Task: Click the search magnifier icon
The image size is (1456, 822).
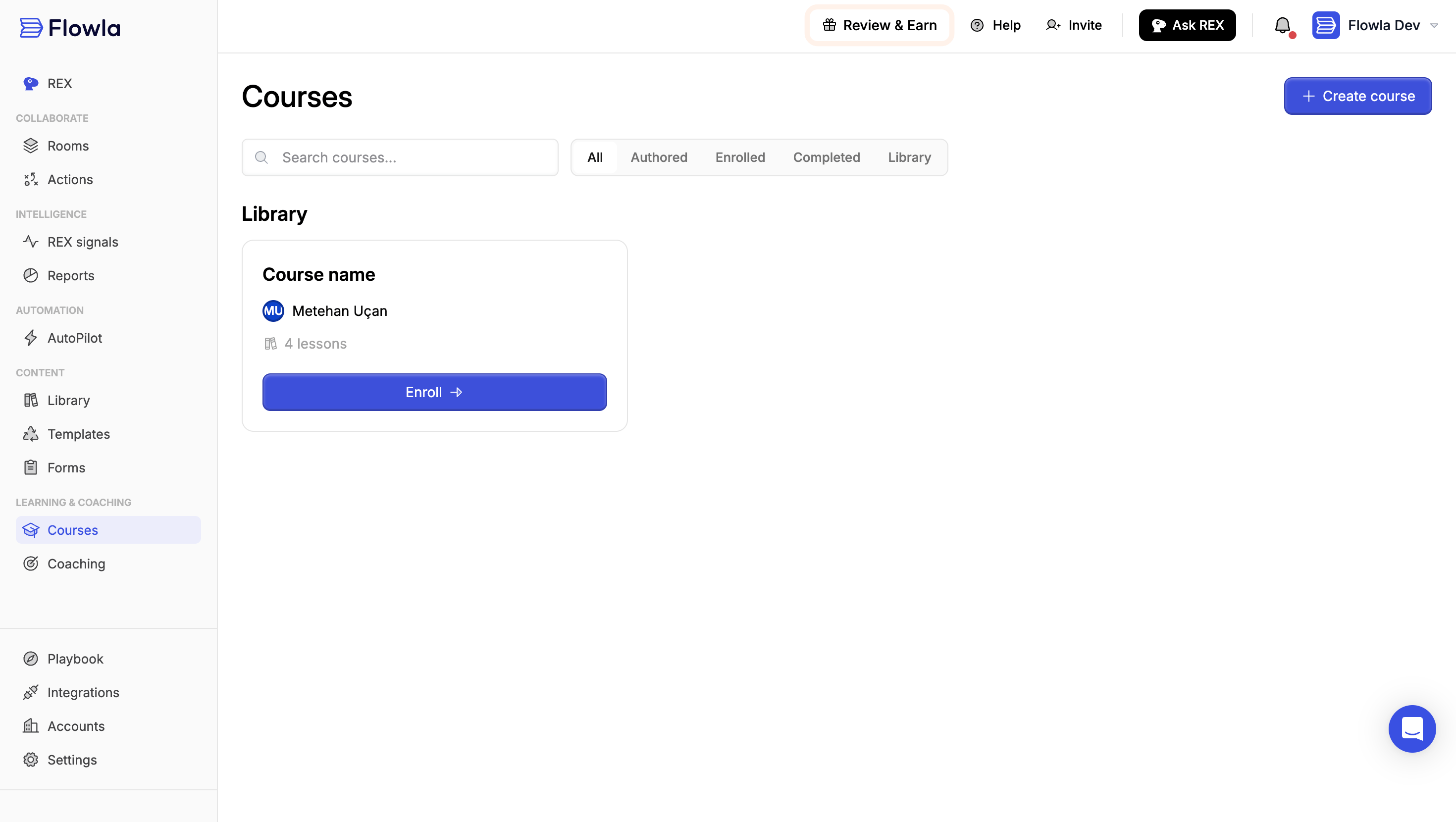Action: 261,158
